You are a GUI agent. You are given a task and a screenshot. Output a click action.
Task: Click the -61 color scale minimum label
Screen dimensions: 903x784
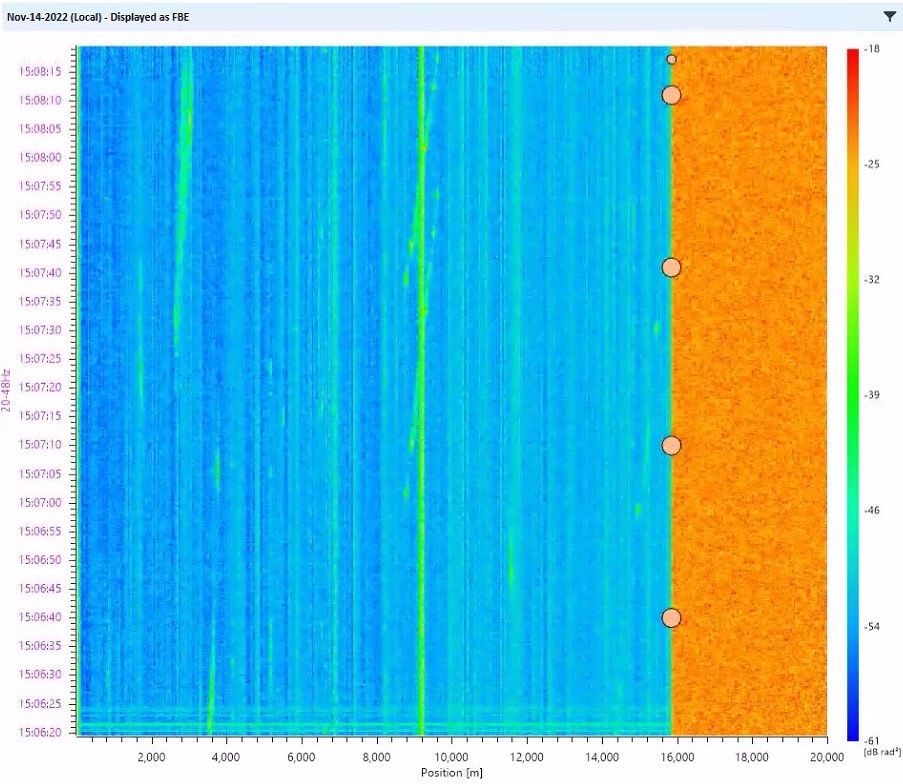click(x=872, y=740)
